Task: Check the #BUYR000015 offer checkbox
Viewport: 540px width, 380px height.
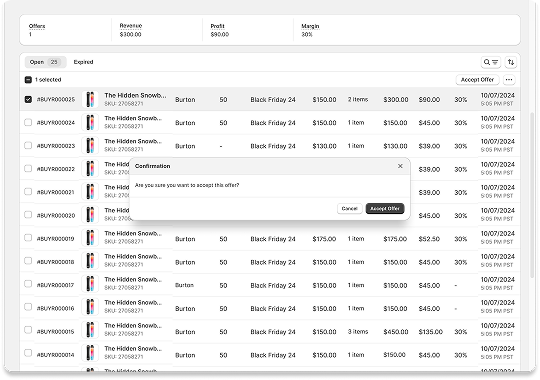Action: [28, 330]
